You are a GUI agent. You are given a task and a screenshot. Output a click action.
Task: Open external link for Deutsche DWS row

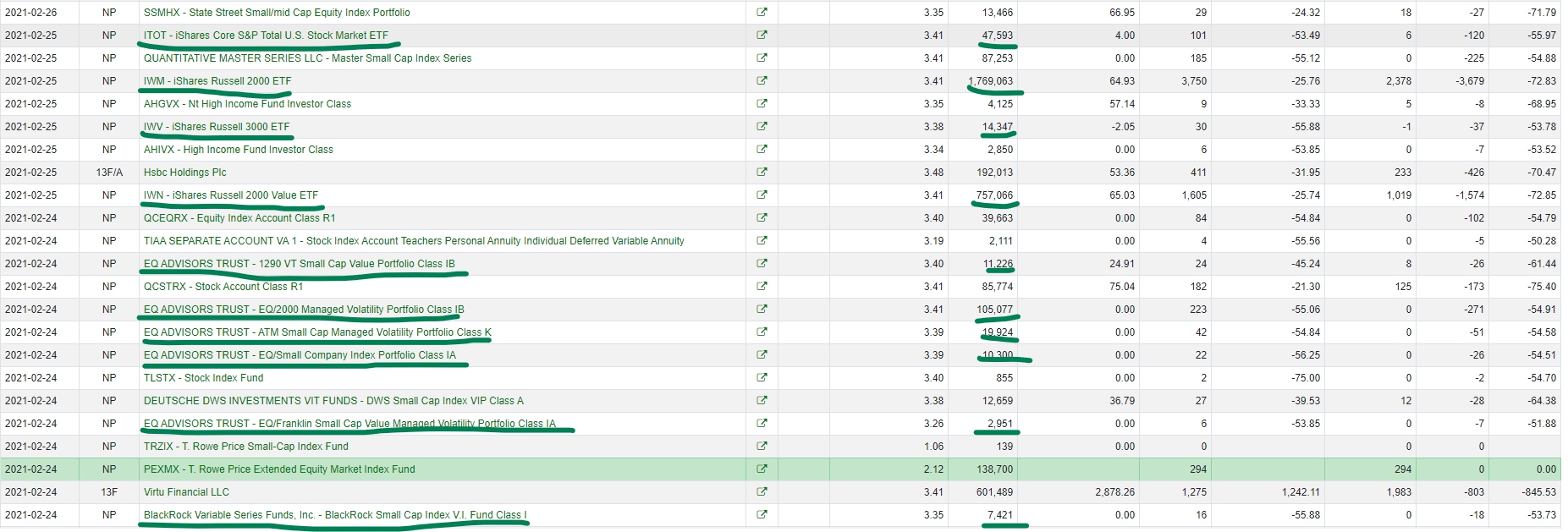pos(762,401)
